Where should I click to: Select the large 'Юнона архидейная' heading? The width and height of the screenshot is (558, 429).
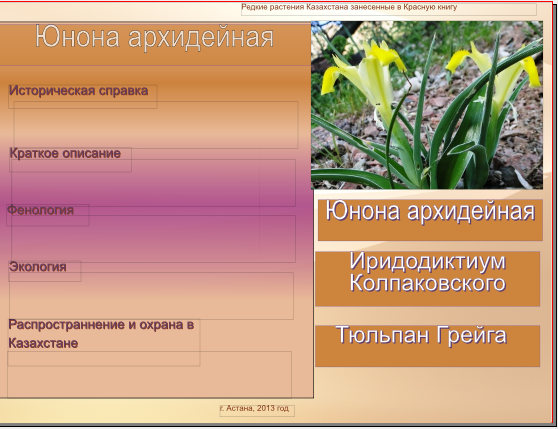coord(154,38)
